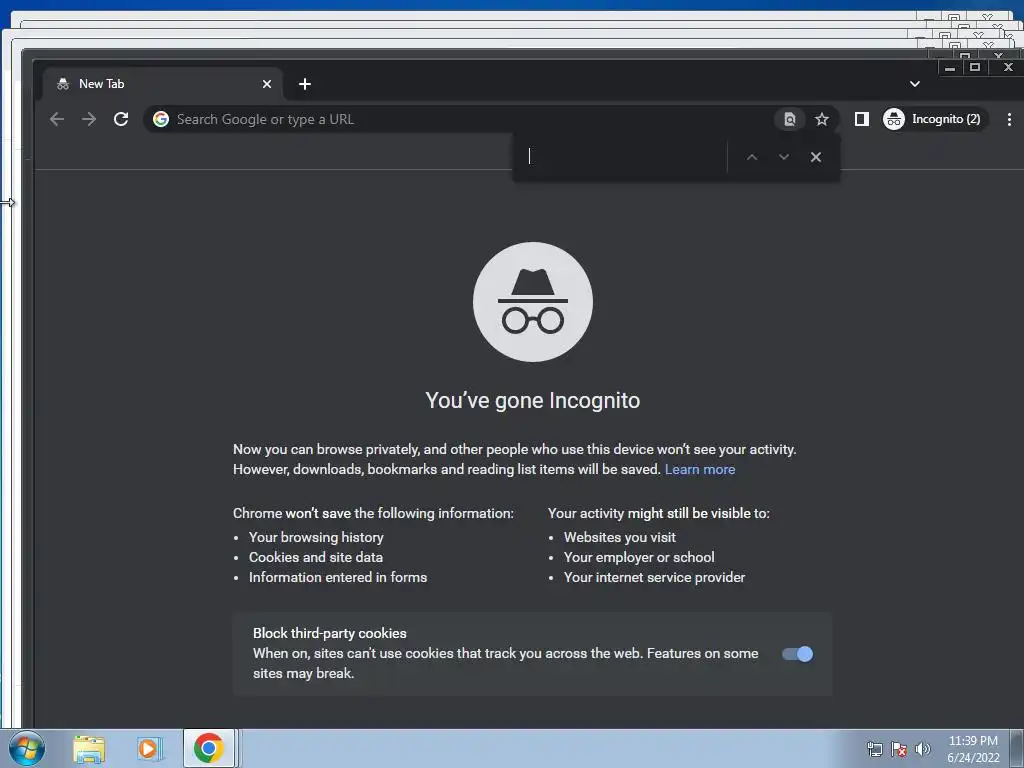Toggle Block third-party cookies switch
Screen dimensions: 1024x768
point(797,654)
